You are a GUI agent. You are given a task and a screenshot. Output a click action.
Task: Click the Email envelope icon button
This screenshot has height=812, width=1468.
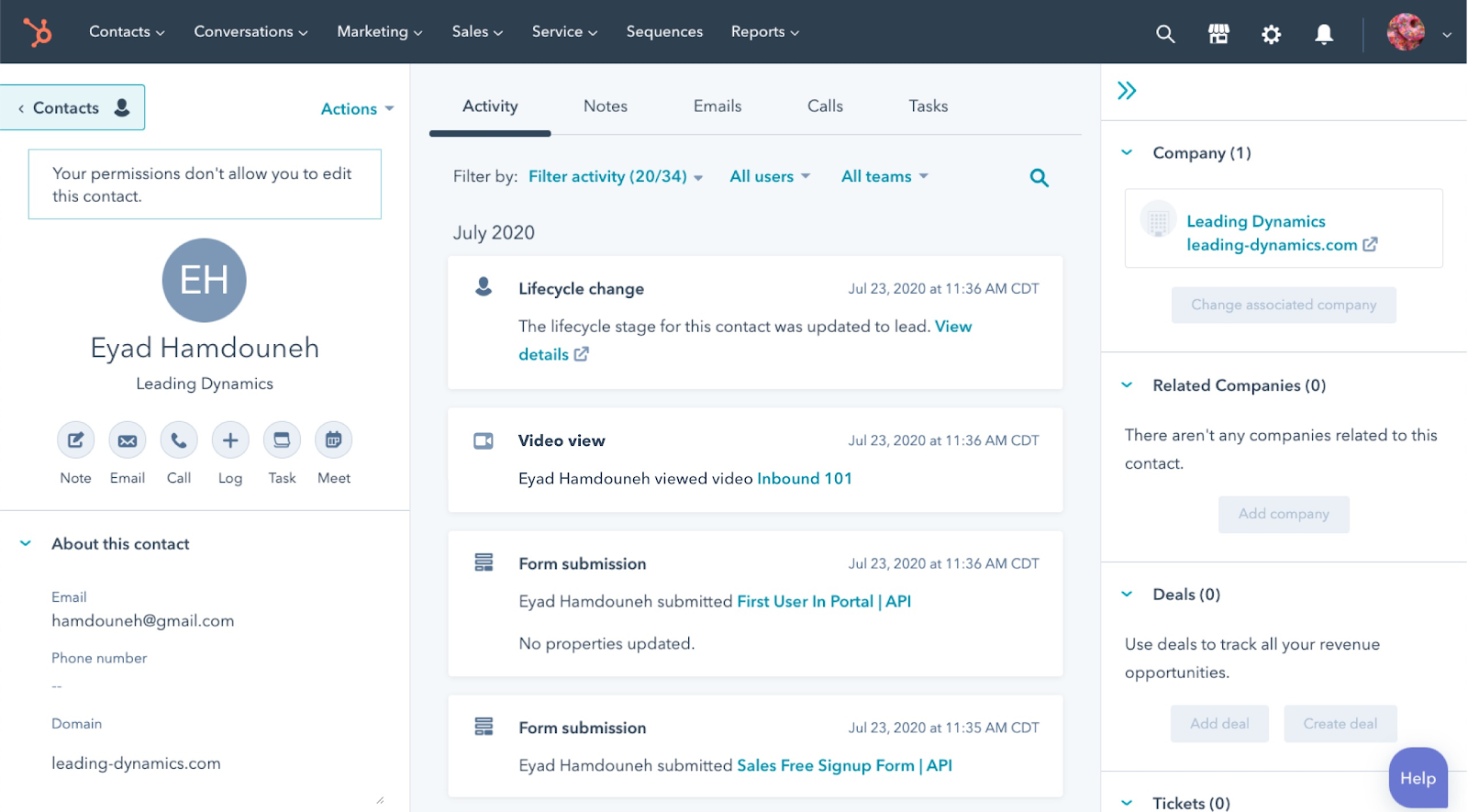tap(128, 440)
